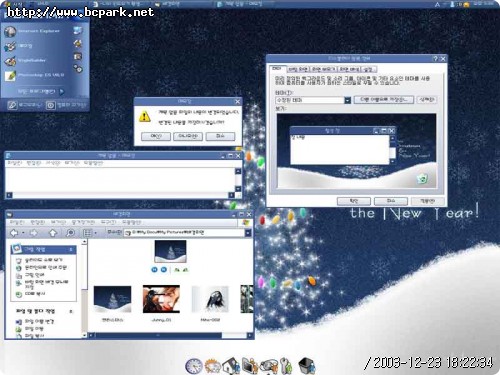Click Cancel in the Notepad save prompt

tap(220, 136)
